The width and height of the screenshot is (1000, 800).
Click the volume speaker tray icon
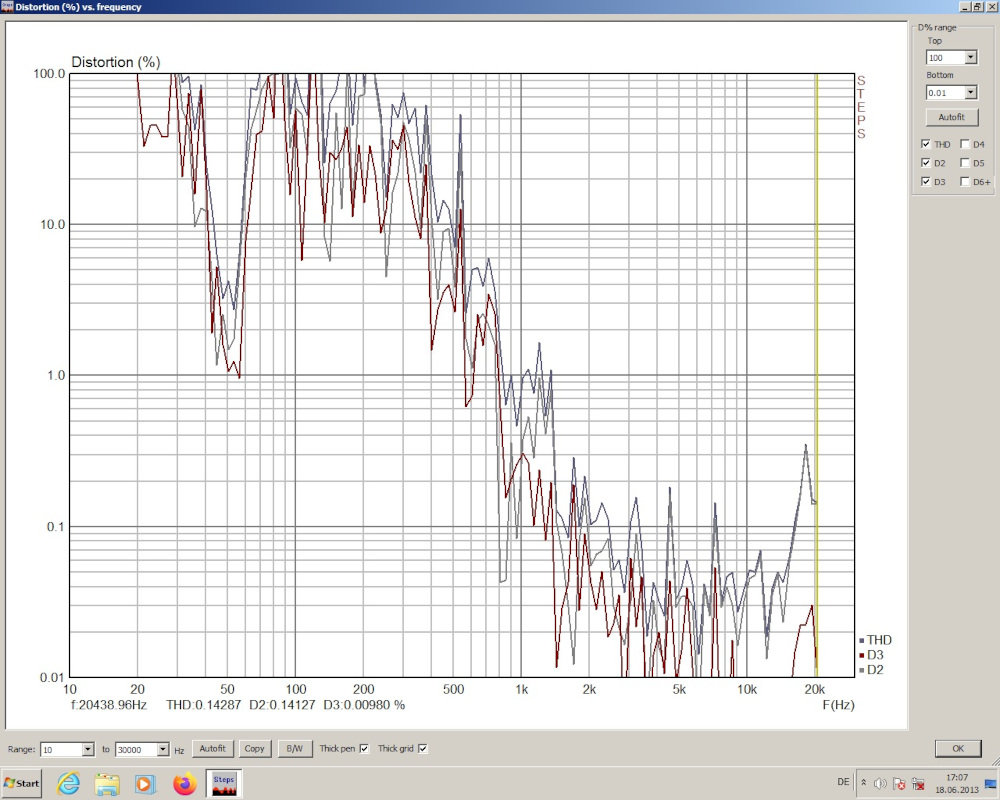pyautogui.click(x=880, y=783)
